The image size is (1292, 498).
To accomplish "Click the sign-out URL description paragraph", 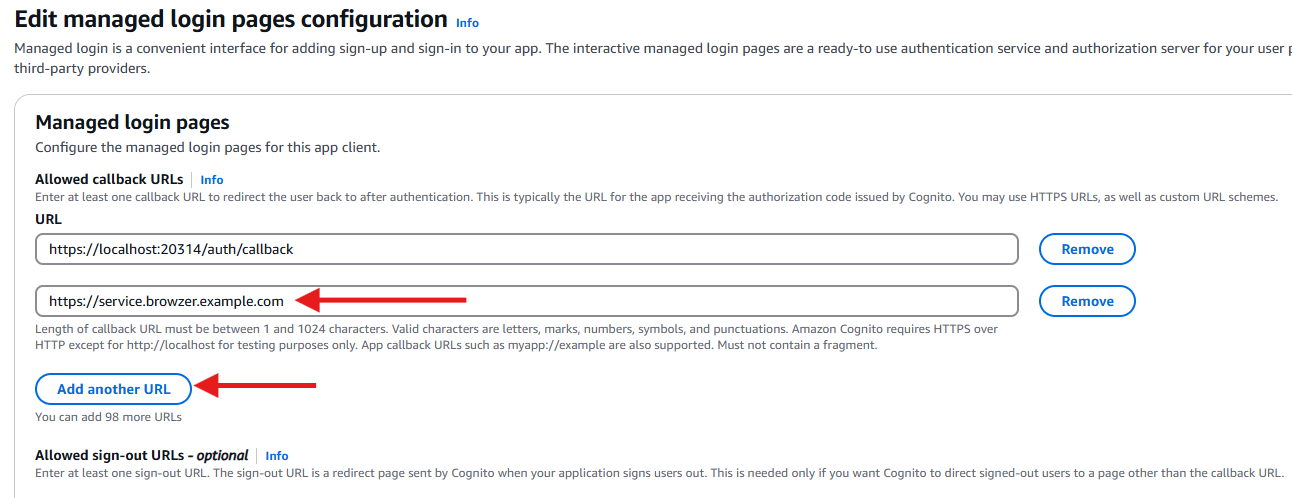I will click(658, 473).
